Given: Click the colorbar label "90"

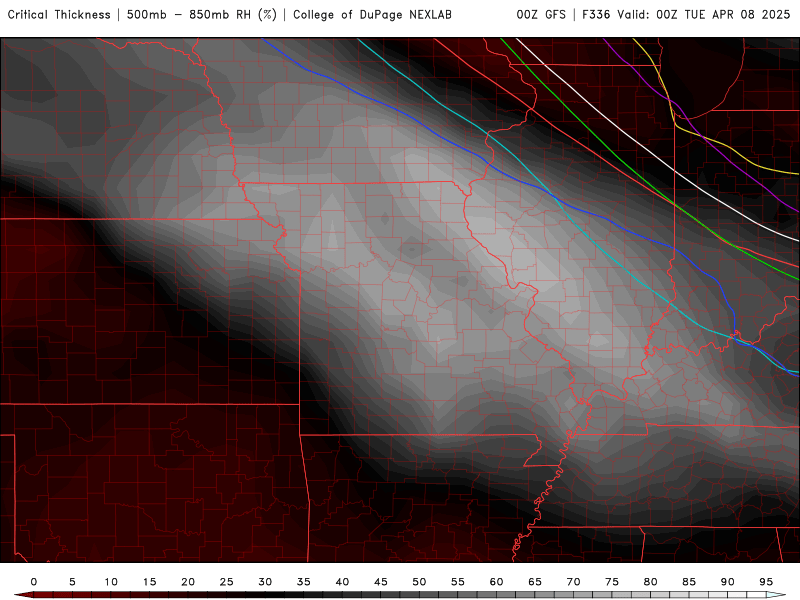Looking at the screenshot, I should (728, 582).
